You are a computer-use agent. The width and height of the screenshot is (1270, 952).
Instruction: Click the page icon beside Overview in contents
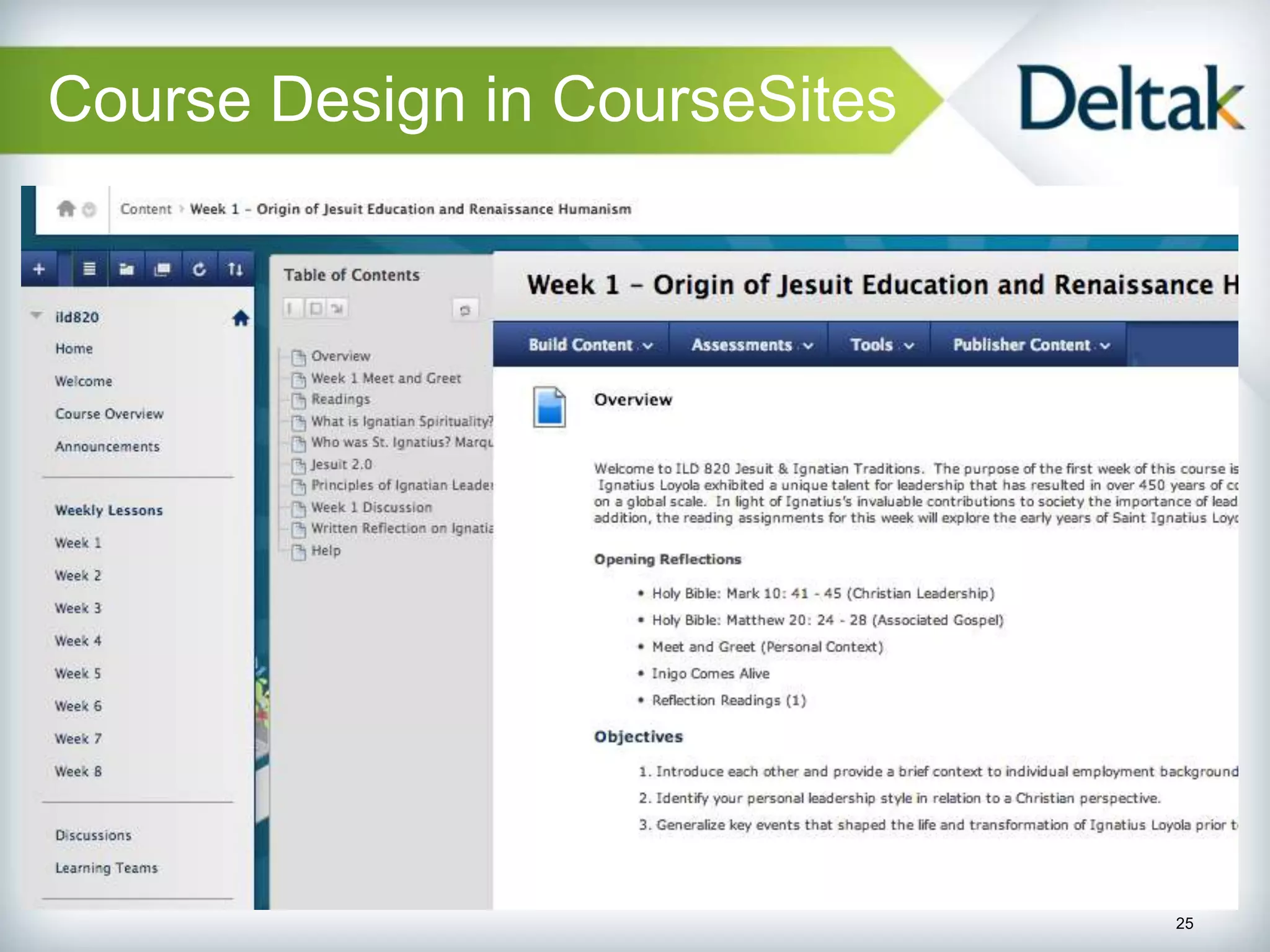[299, 358]
